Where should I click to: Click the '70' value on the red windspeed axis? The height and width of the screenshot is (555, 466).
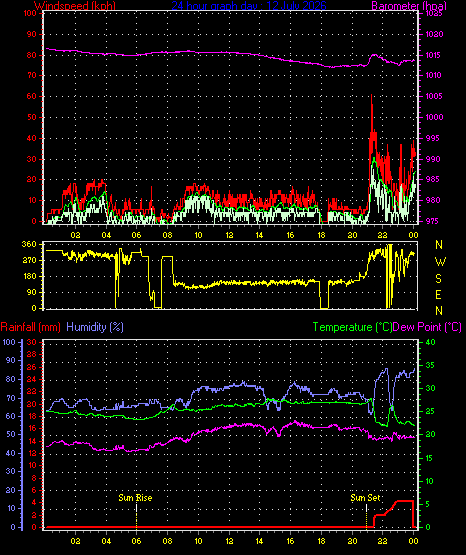[32, 75]
